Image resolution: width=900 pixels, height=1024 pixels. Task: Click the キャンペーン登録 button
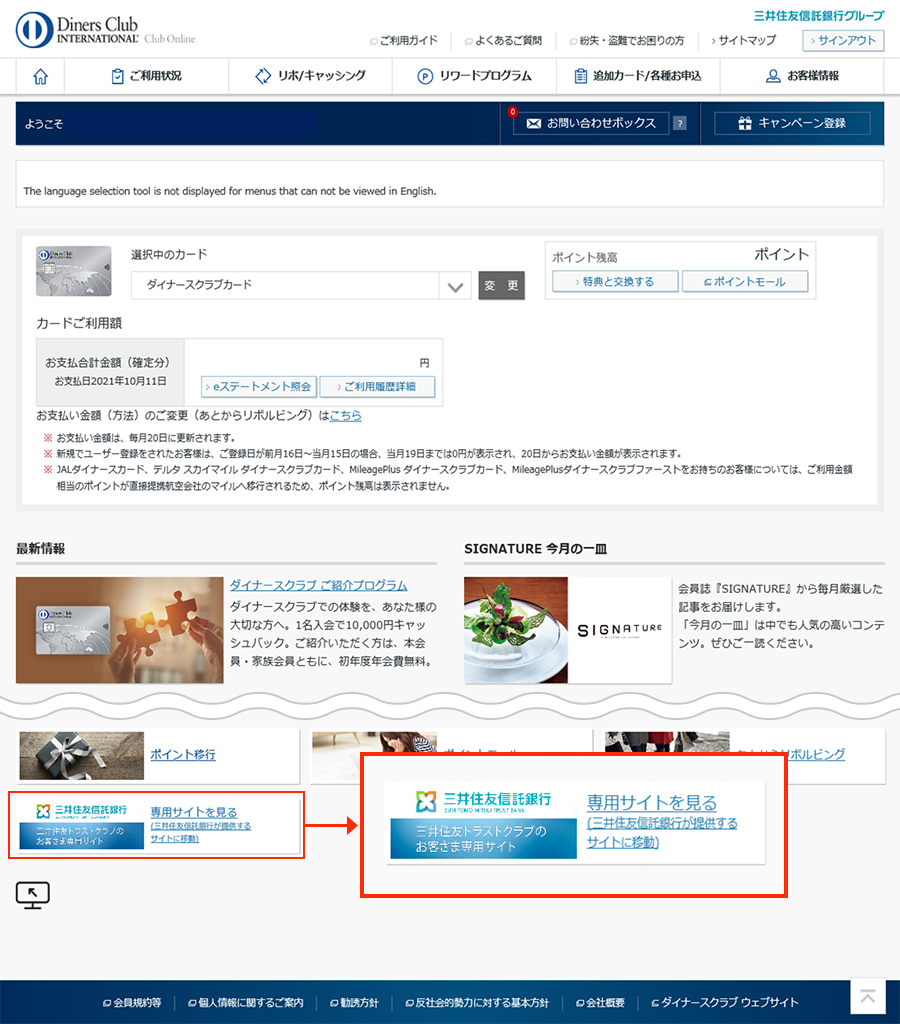792,123
